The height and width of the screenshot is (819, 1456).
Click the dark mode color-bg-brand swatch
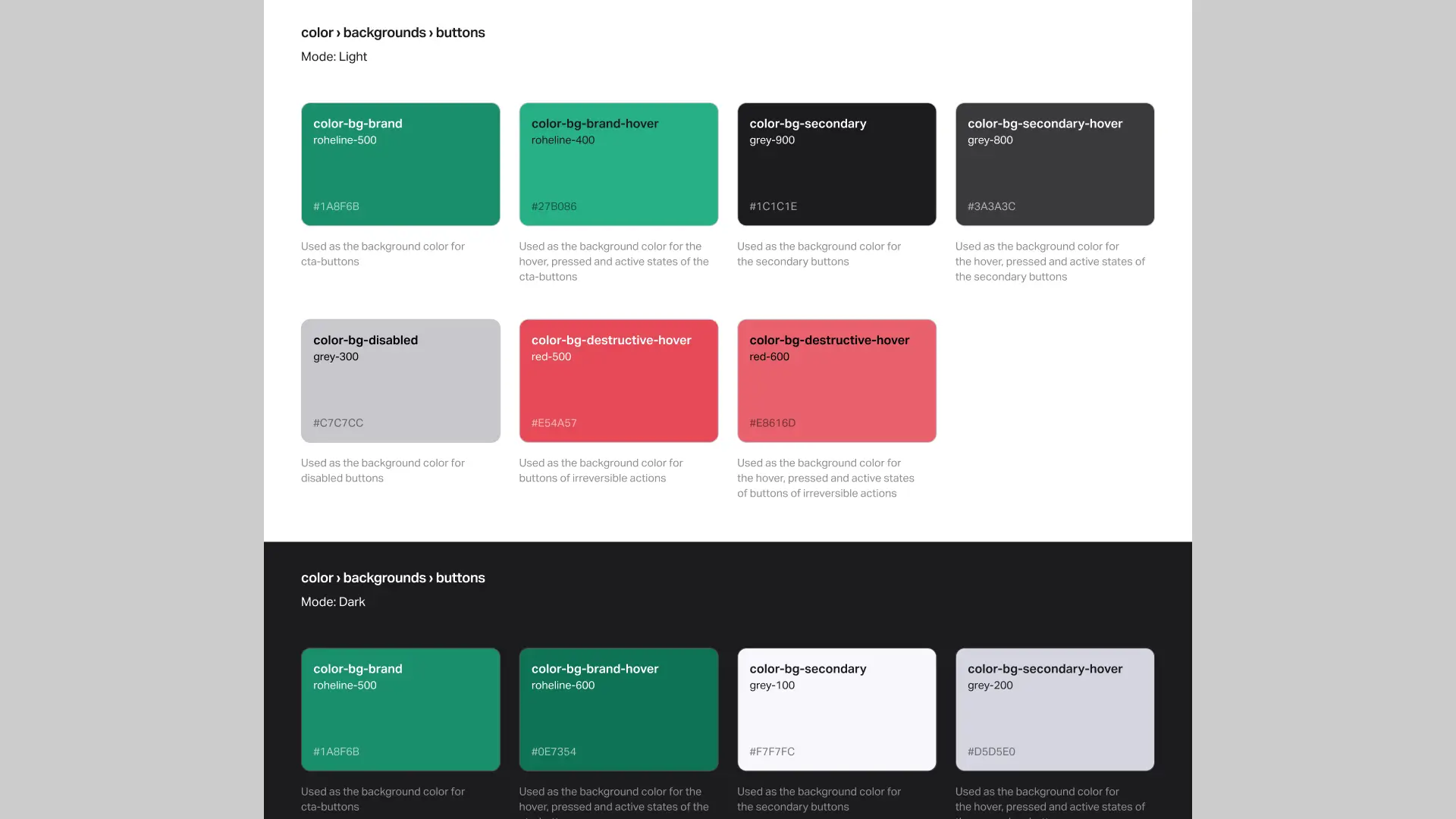(x=400, y=709)
